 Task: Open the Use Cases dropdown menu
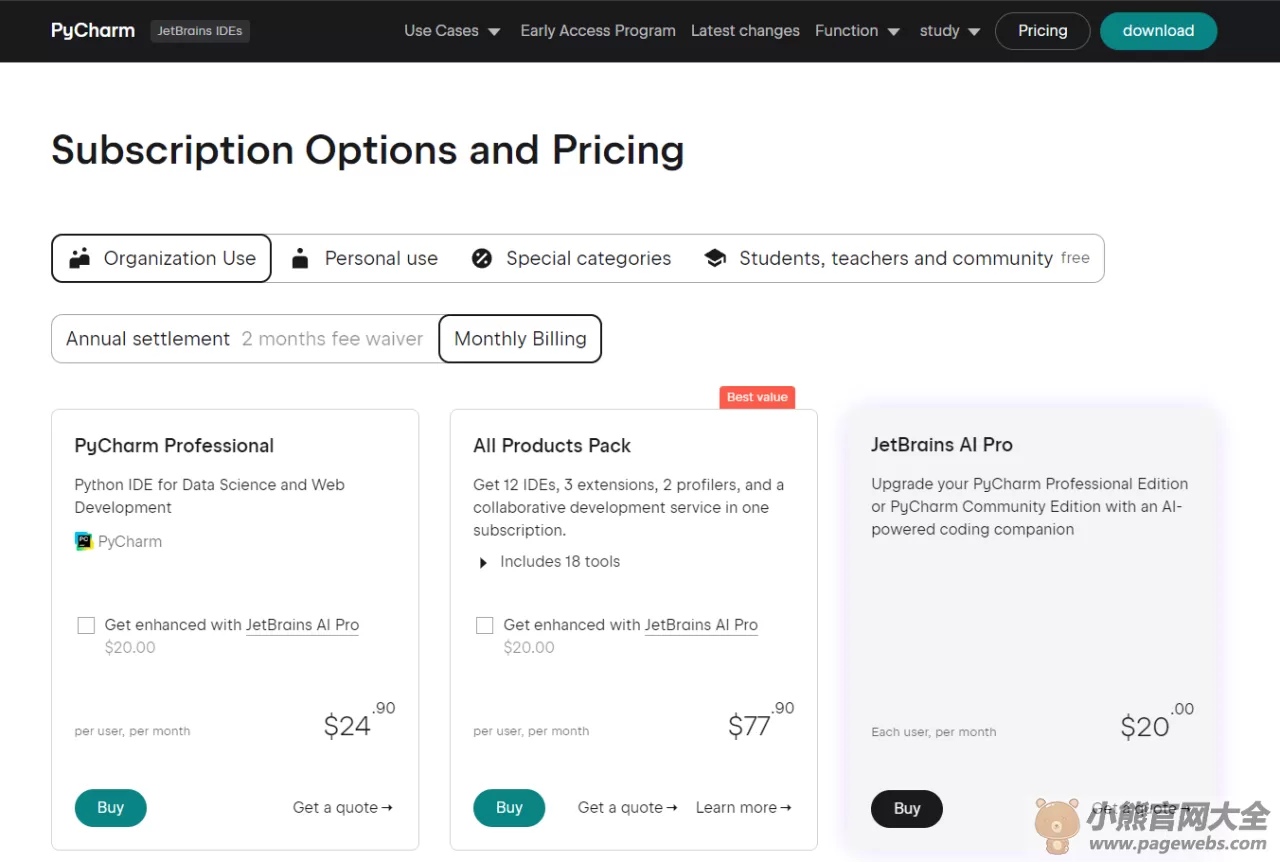[x=452, y=31]
